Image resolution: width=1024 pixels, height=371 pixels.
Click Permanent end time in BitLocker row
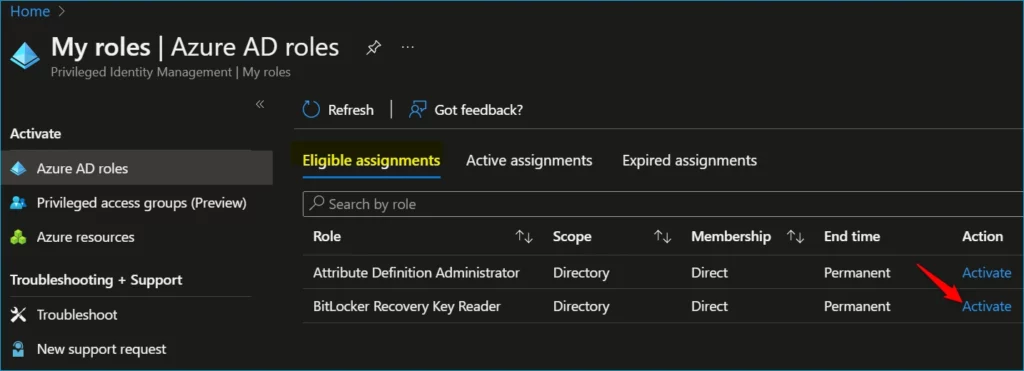(x=857, y=306)
